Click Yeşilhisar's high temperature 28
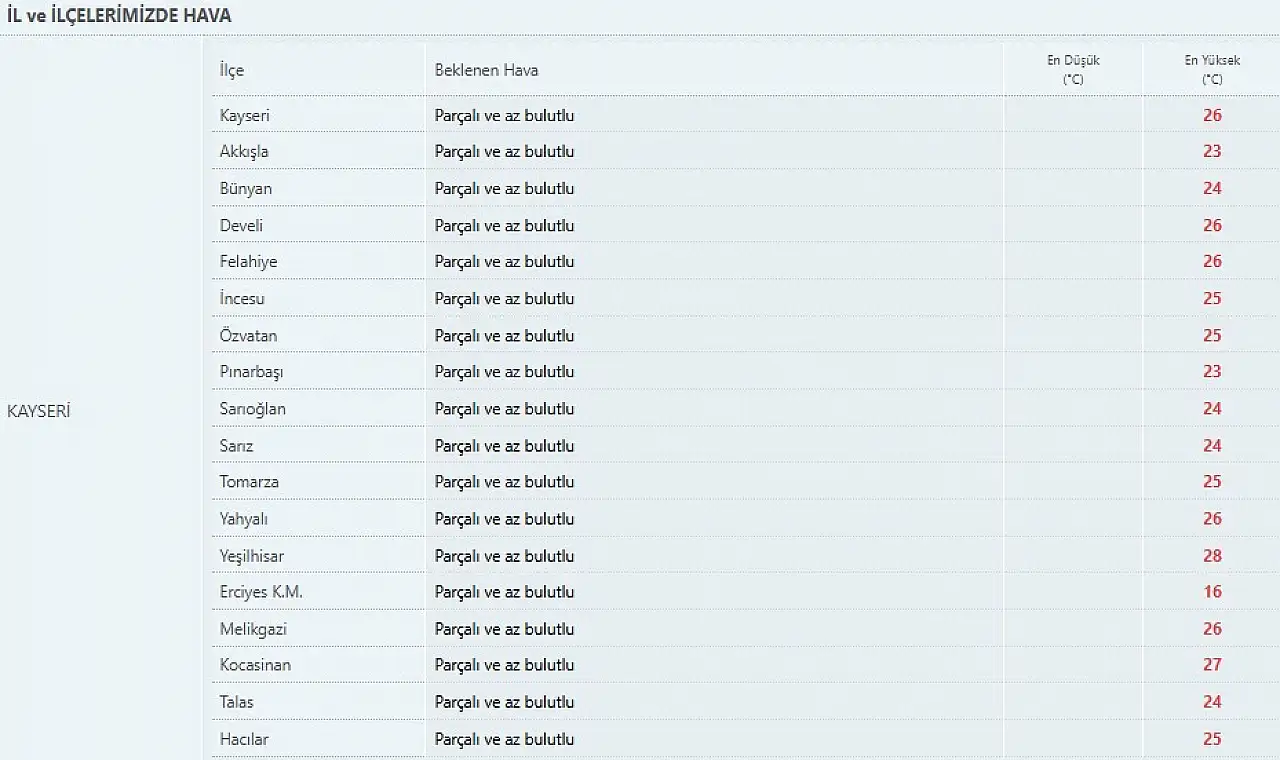The image size is (1280, 760). coord(1212,556)
